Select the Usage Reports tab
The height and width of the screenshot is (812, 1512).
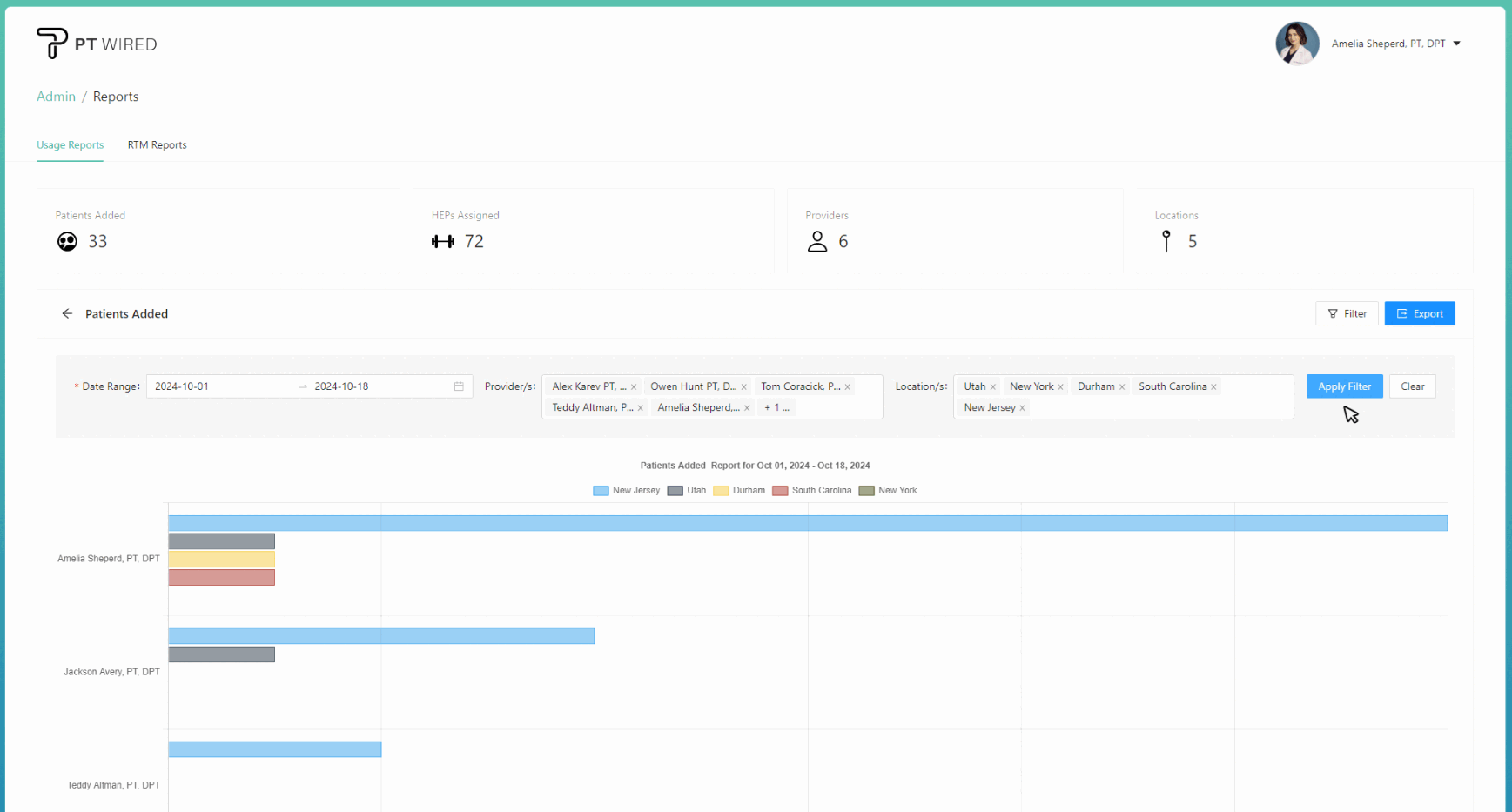[x=70, y=145]
